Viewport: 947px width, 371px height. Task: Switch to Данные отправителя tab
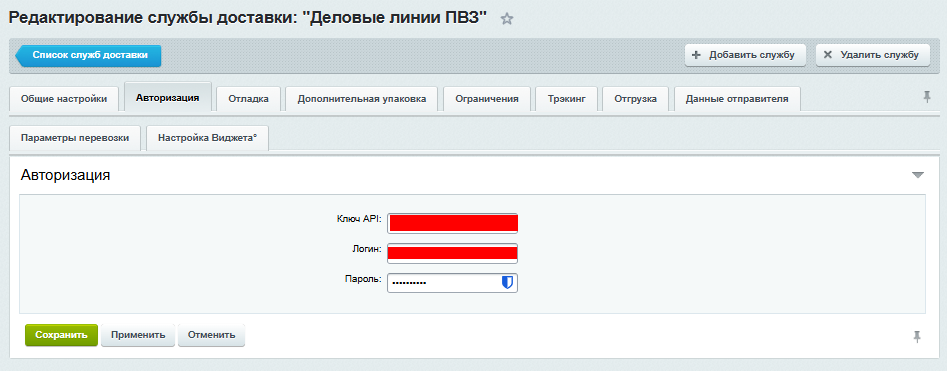(x=737, y=99)
